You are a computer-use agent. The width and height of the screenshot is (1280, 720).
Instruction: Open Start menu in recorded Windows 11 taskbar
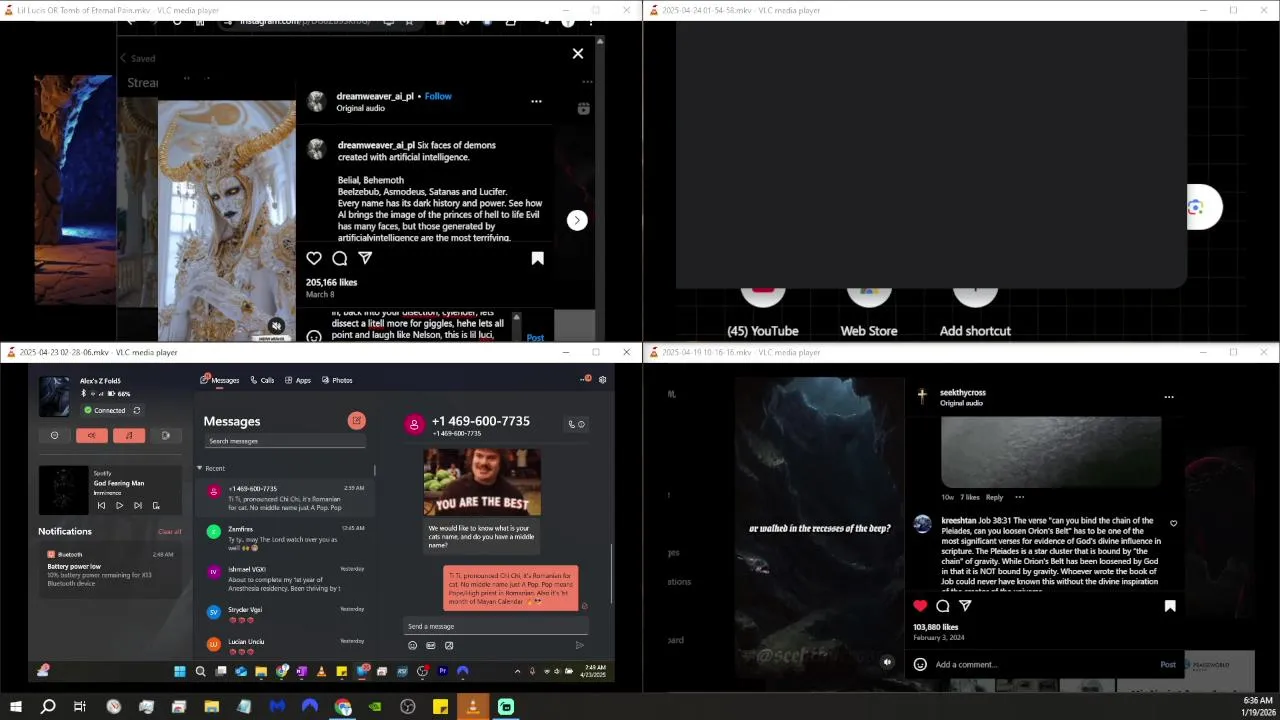[179, 671]
